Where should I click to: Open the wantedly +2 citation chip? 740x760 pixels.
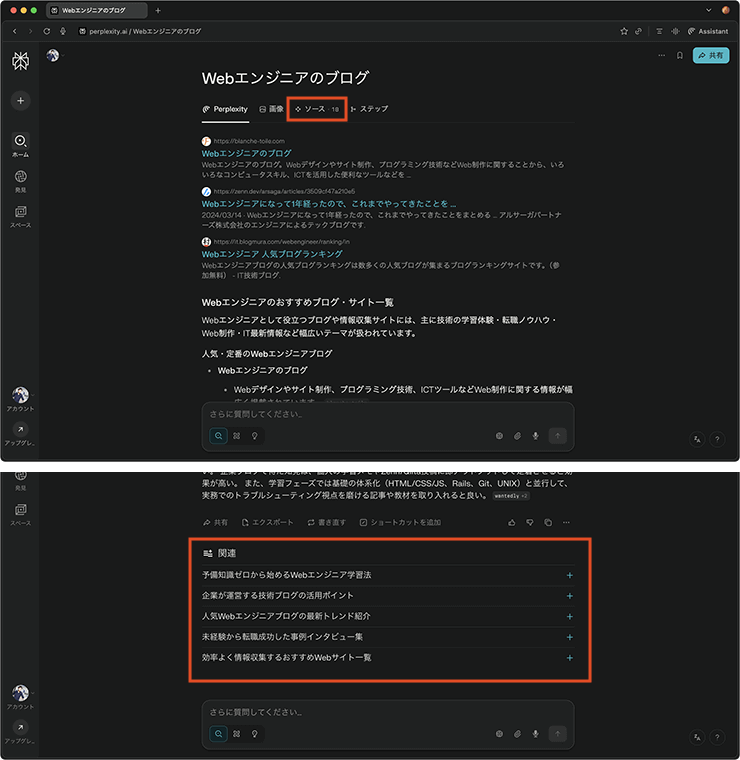511,496
